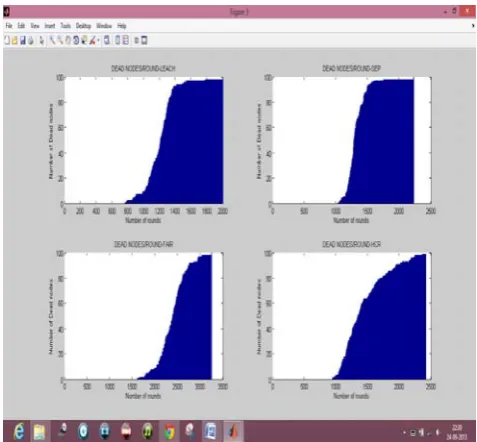Click the DEAD NODES/ROUND-FAIR plot title

[143, 244]
